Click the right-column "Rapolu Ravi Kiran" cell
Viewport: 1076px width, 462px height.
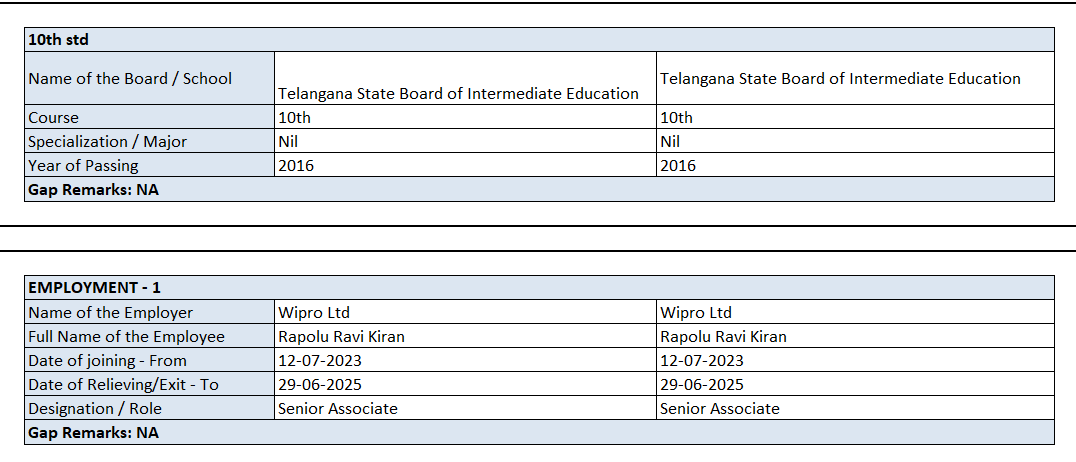[x=723, y=336]
